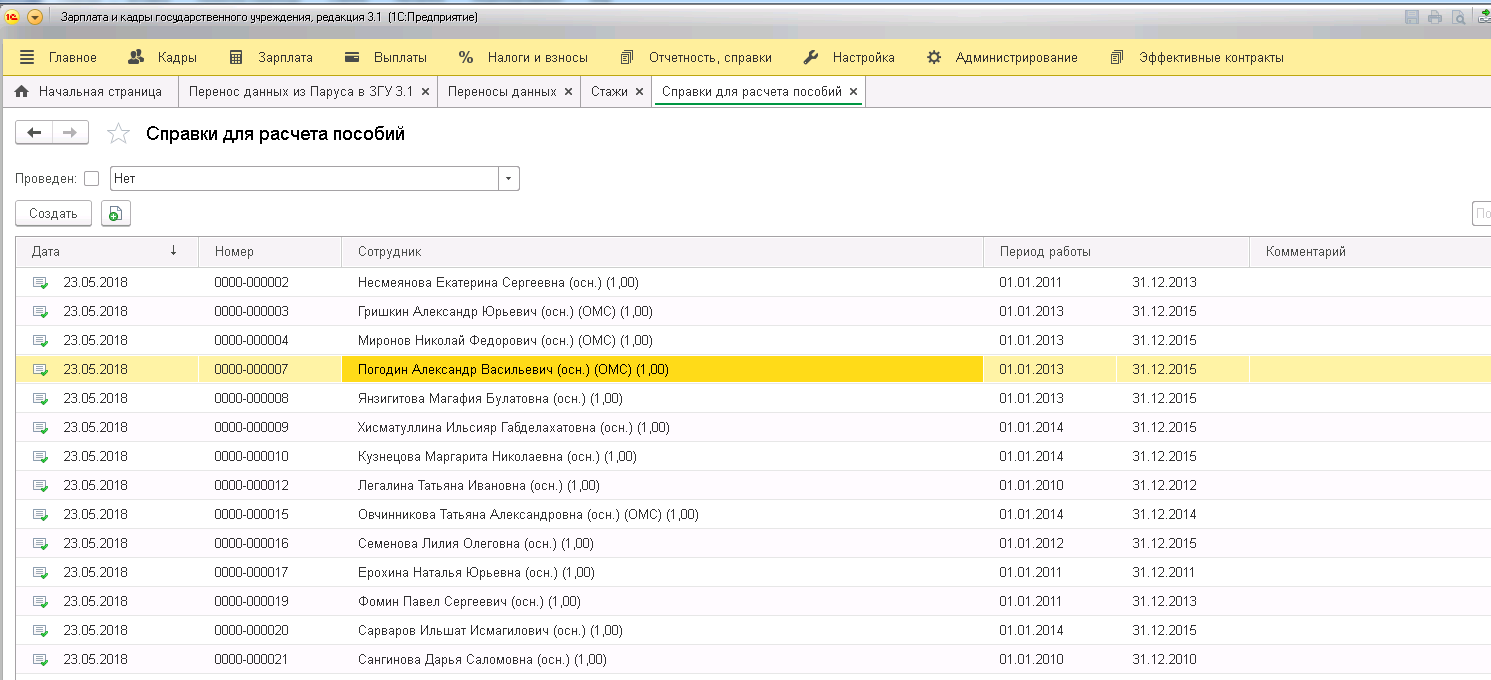Click the forward navigation arrow
The height and width of the screenshot is (680, 1491).
pos(70,133)
